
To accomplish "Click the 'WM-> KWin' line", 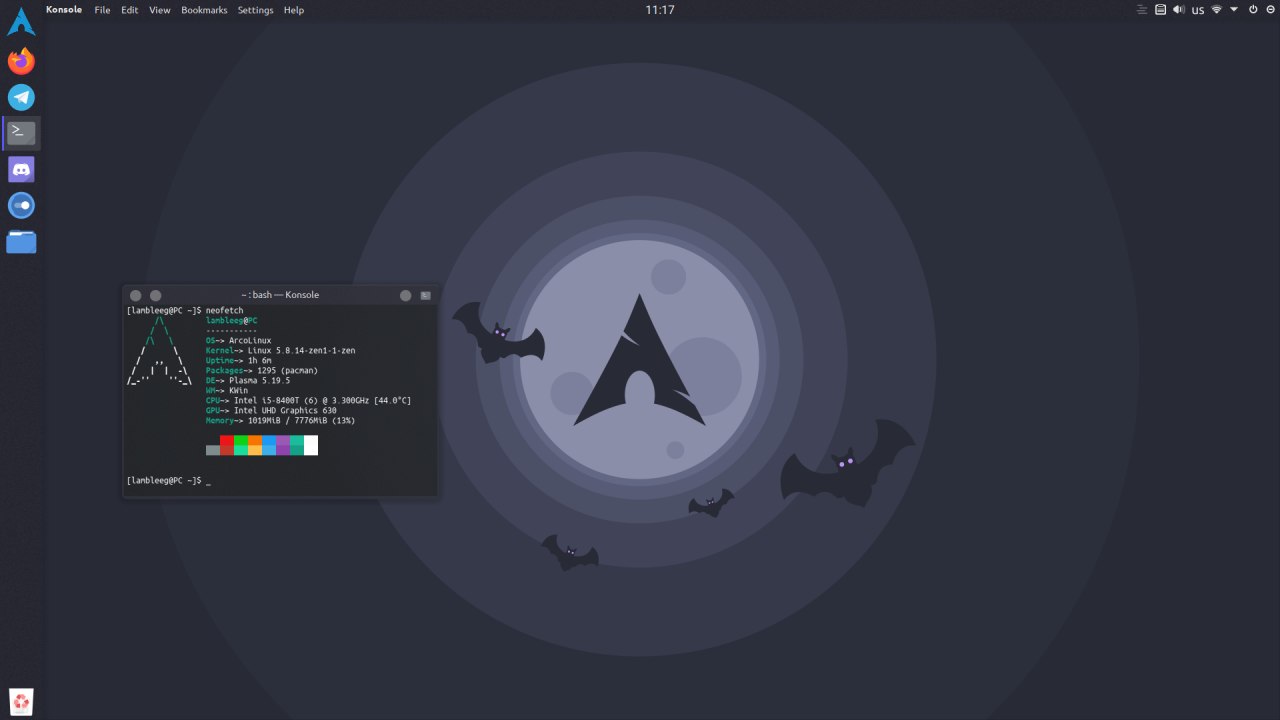I will pos(227,391).
